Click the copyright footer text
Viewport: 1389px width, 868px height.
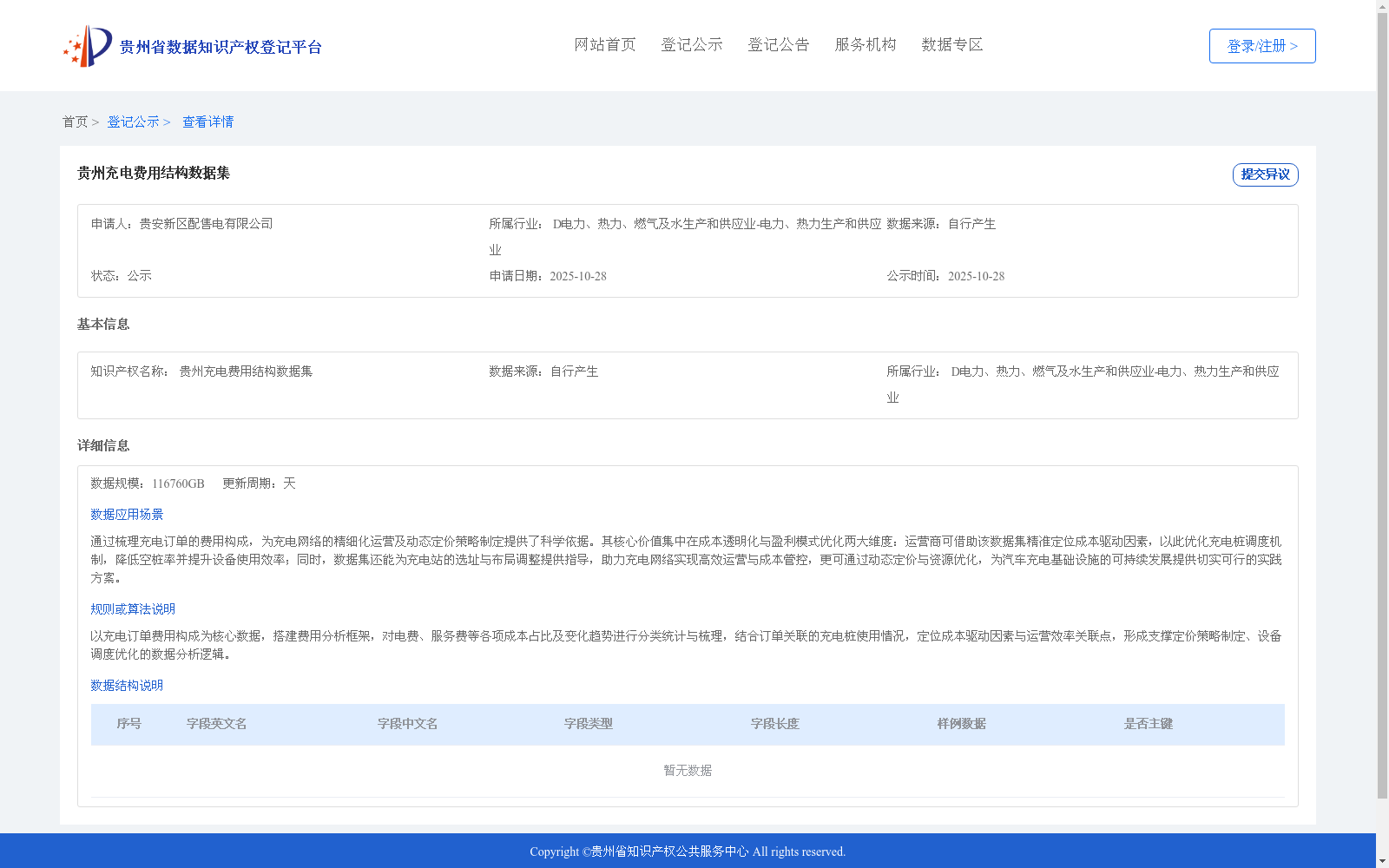click(x=688, y=852)
